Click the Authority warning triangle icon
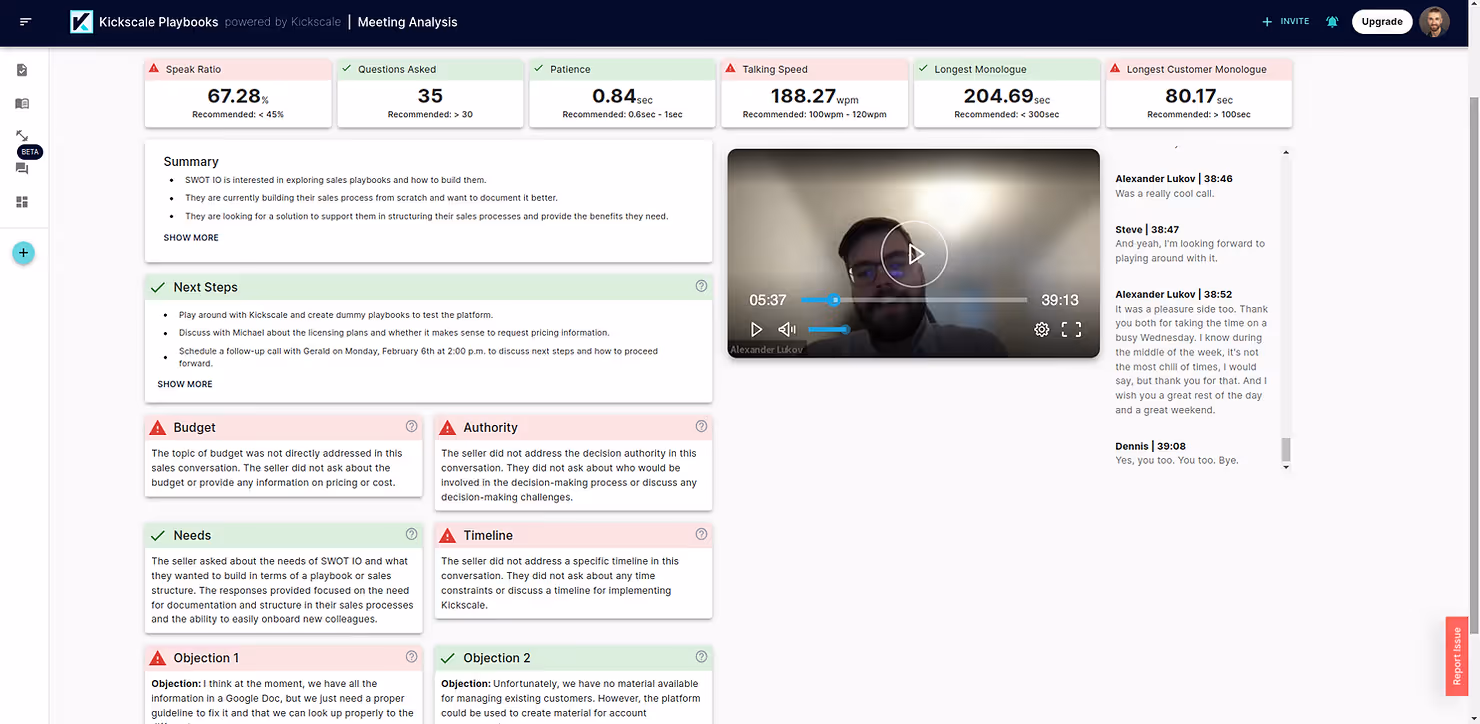1480x724 pixels. [447, 428]
